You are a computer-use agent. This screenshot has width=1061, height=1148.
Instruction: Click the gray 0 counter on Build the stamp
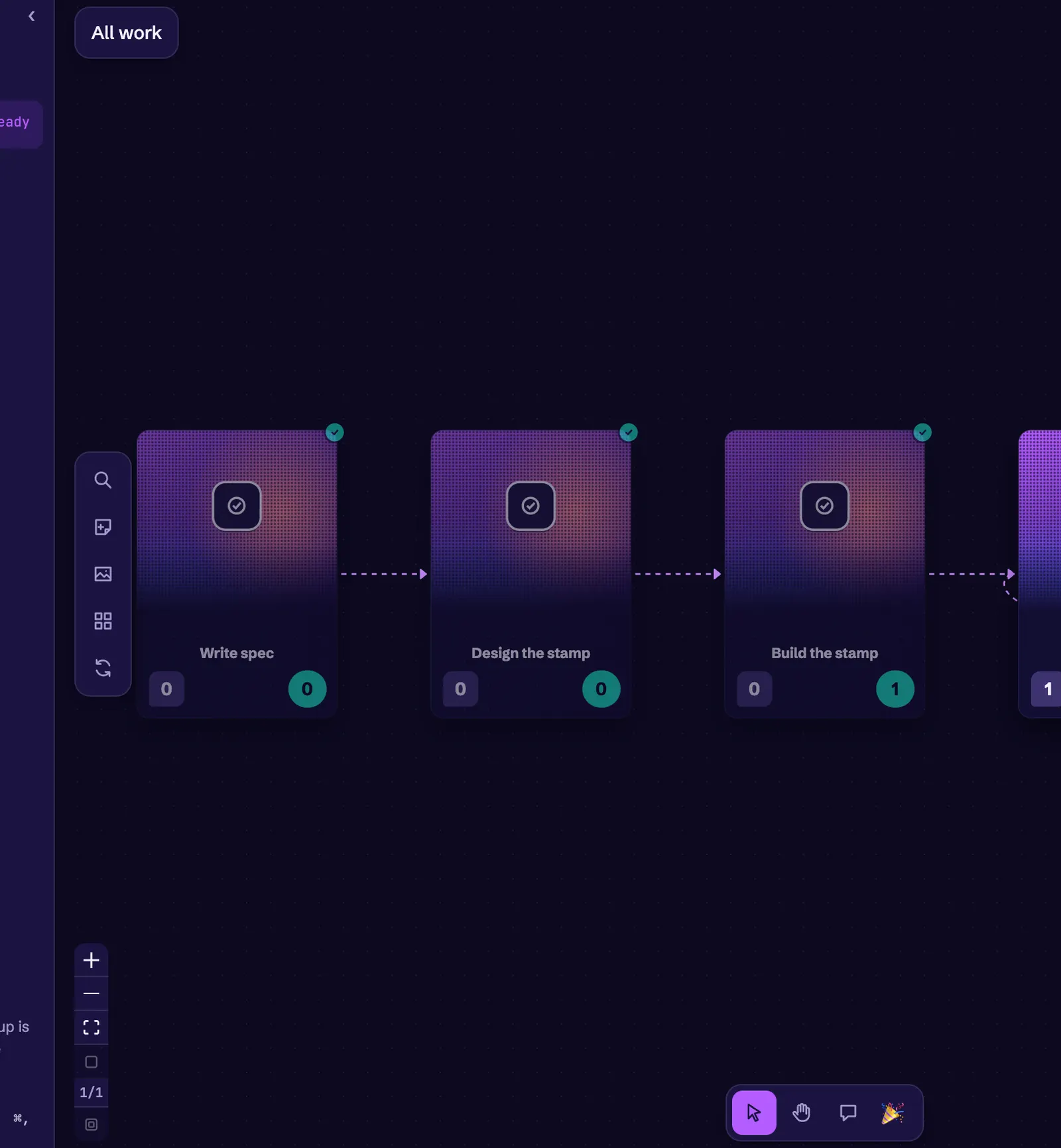click(754, 689)
